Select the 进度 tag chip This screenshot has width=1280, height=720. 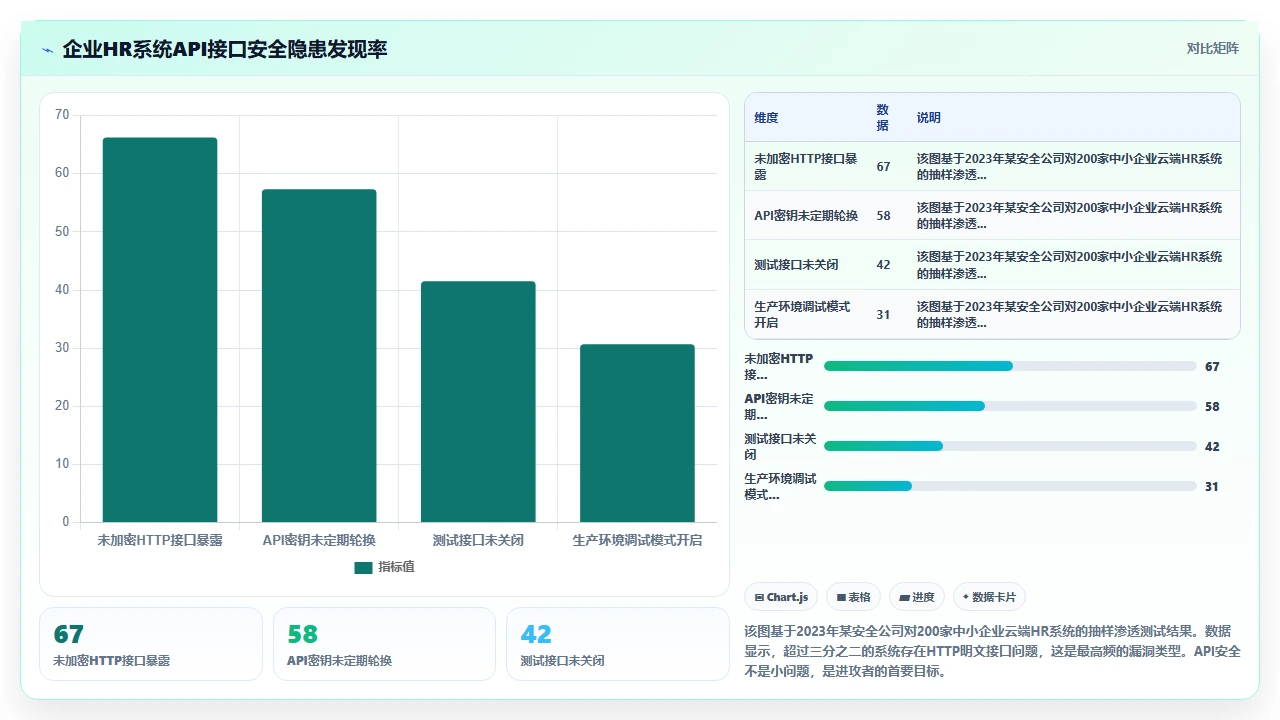(x=916, y=597)
